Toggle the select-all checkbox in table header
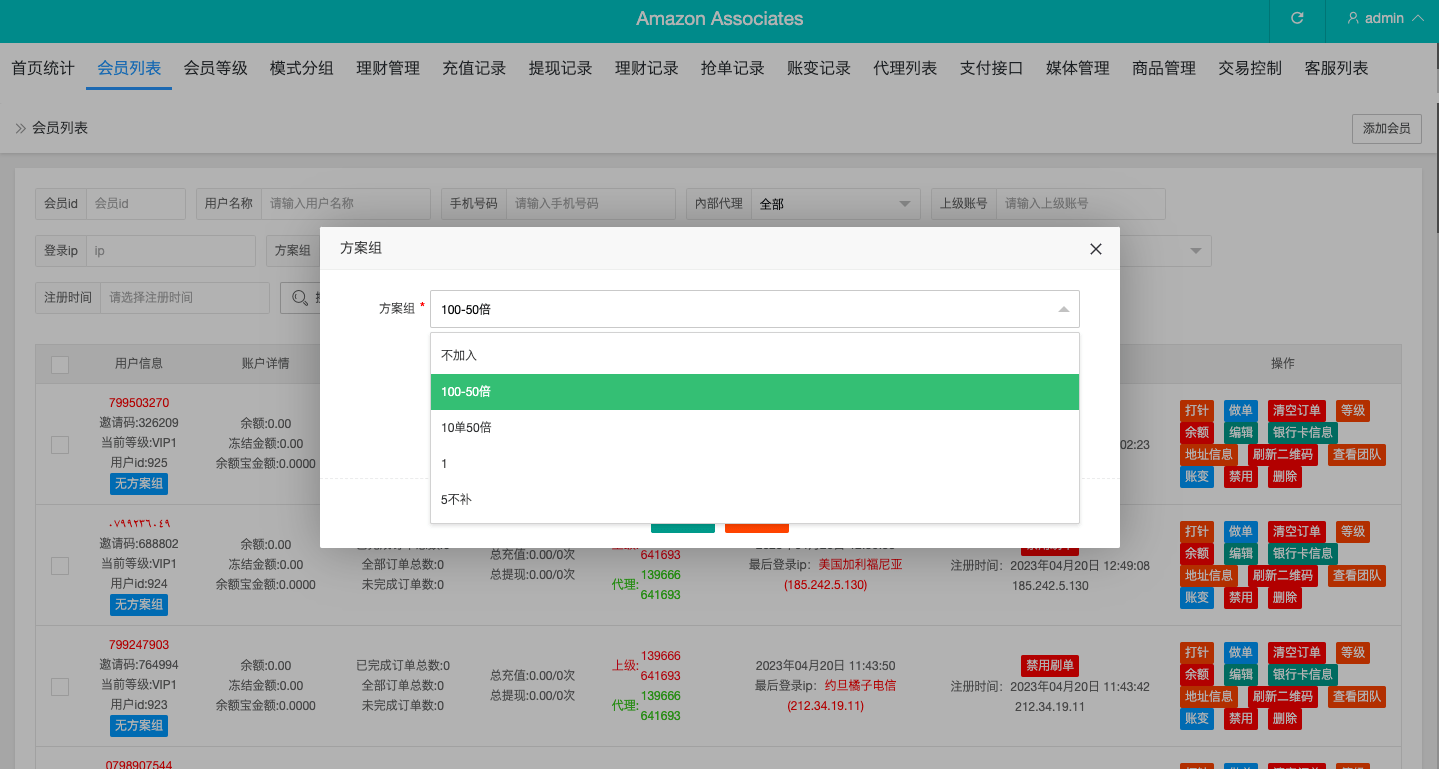1439x769 pixels. coord(58,363)
